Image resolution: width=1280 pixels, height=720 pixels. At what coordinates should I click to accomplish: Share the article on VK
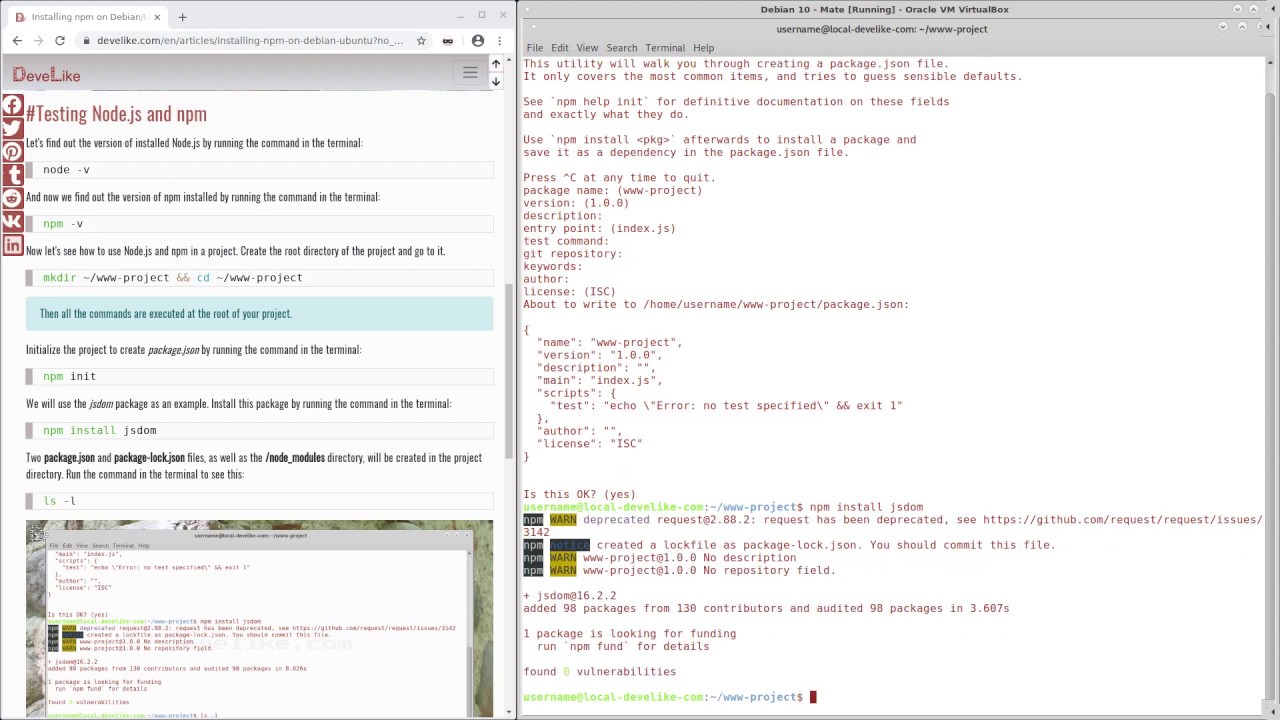(x=12, y=221)
